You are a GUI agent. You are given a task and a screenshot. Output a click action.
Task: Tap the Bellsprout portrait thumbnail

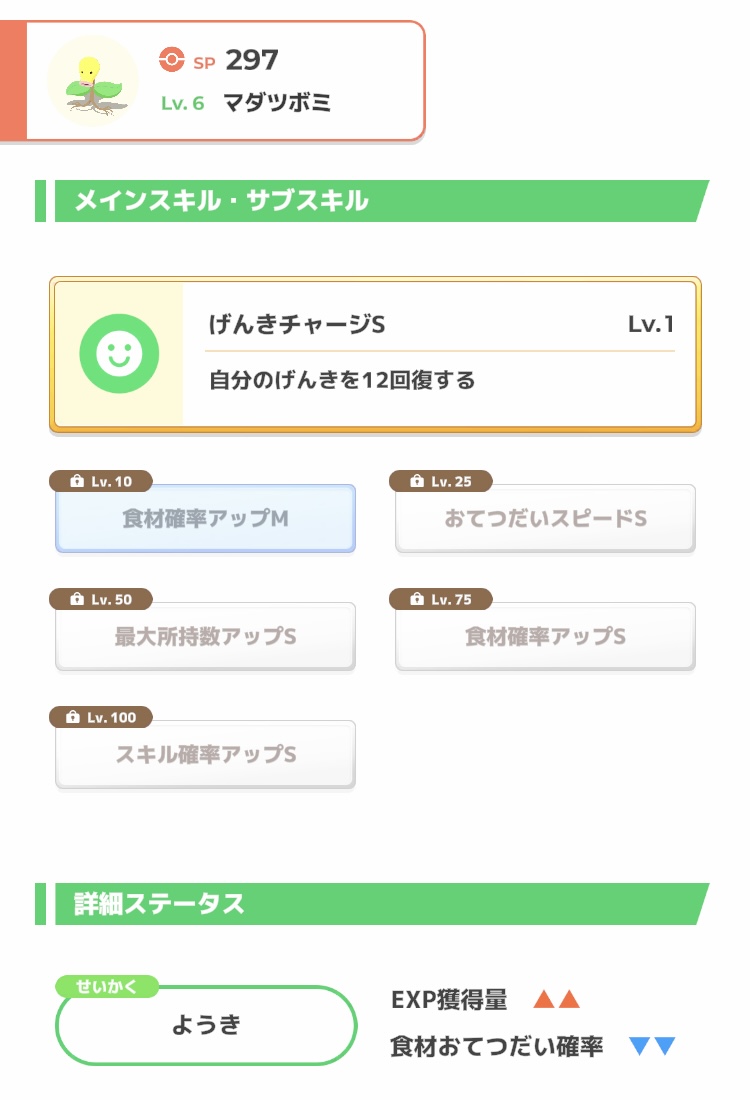coord(93,81)
